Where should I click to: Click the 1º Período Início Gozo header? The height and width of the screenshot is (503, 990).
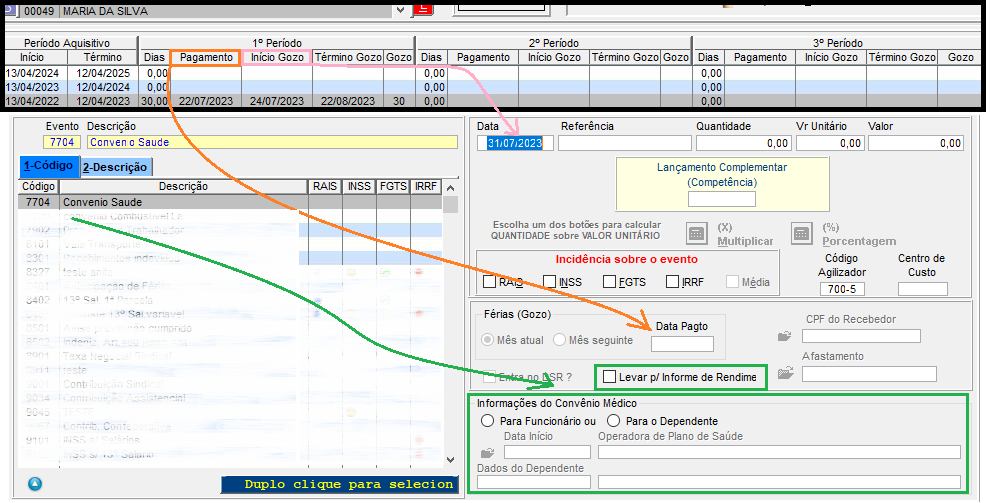pyautogui.click(x=277, y=57)
